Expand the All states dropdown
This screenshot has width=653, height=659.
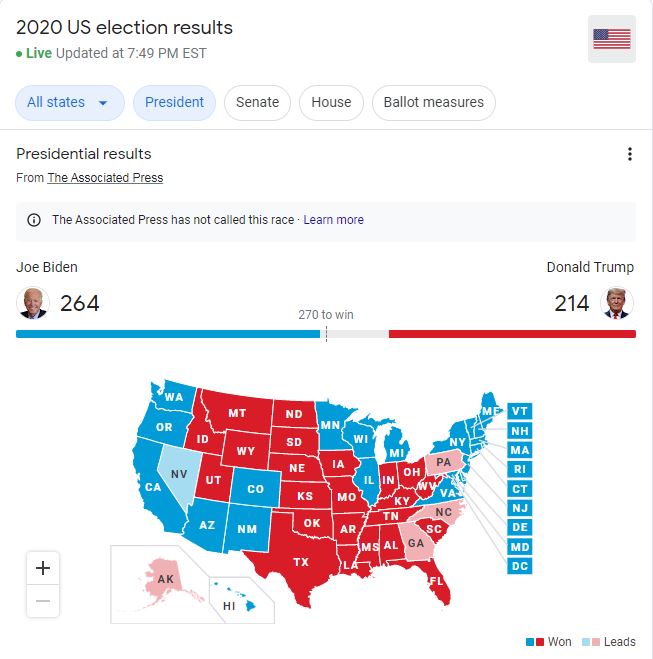pyautogui.click(x=69, y=102)
